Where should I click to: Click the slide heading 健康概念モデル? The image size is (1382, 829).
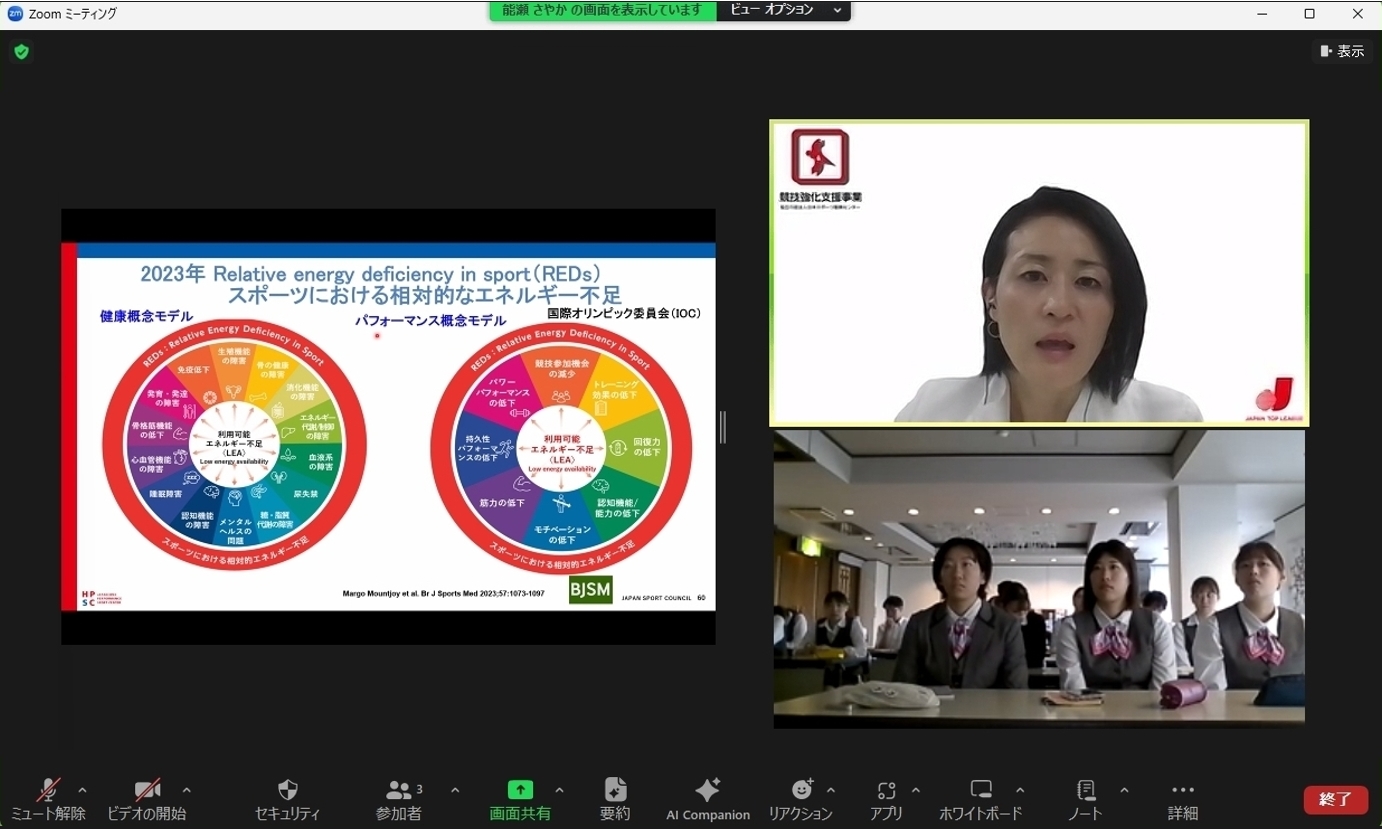tap(146, 316)
